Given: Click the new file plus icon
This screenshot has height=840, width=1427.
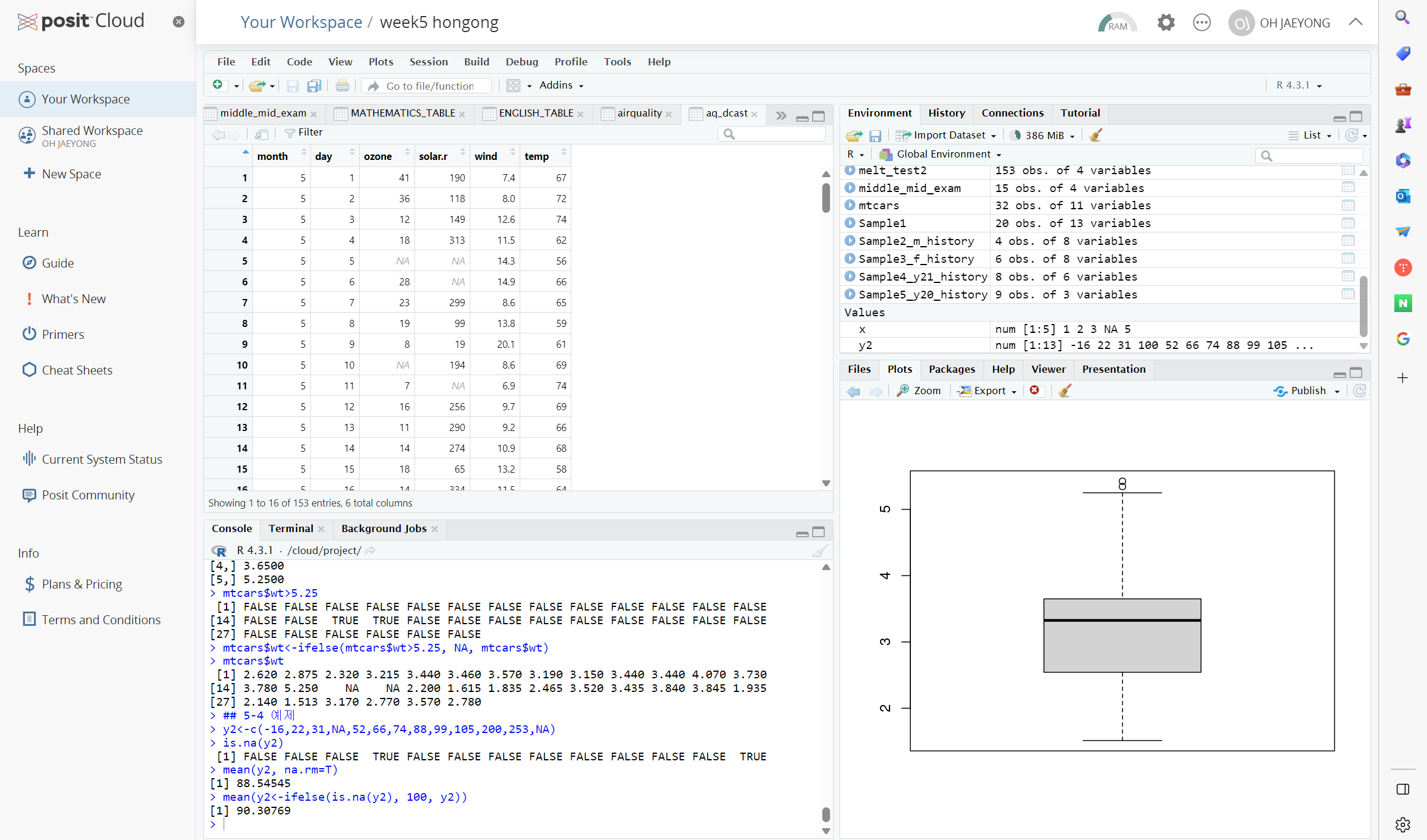Looking at the screenshot, I should tap(218, 86).
